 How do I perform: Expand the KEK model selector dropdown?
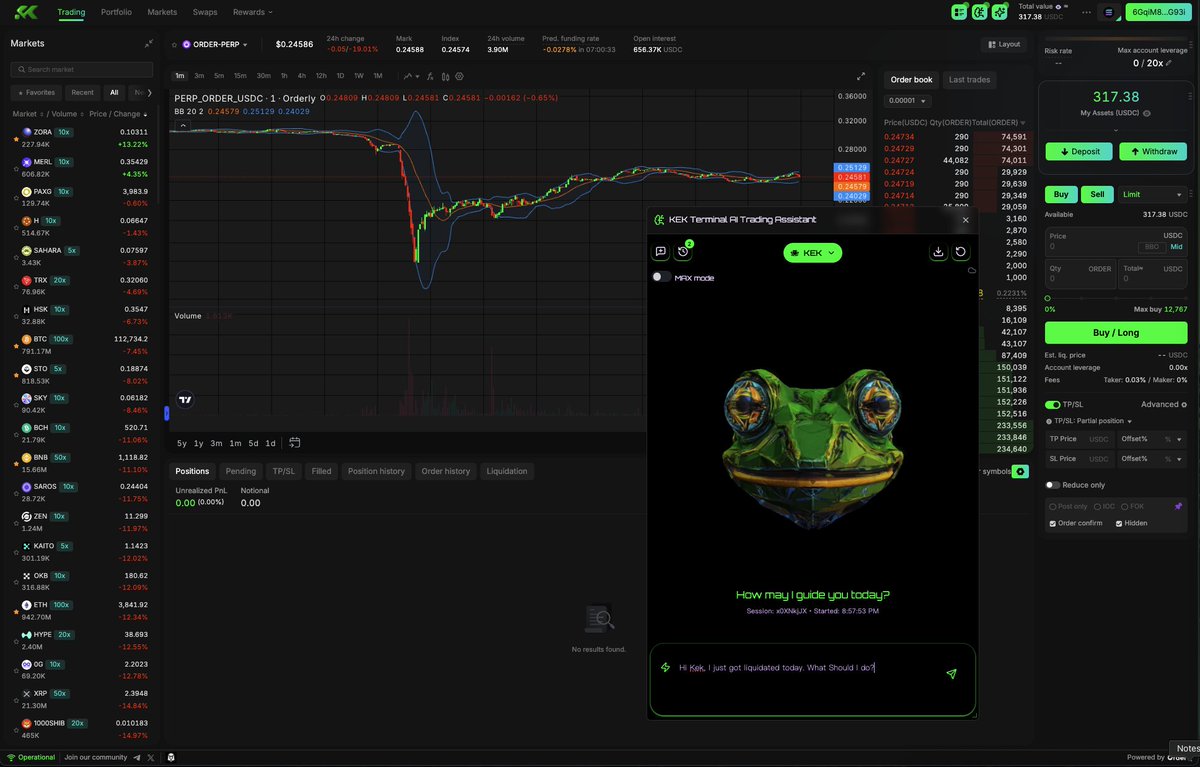click(x=813, y=253)
